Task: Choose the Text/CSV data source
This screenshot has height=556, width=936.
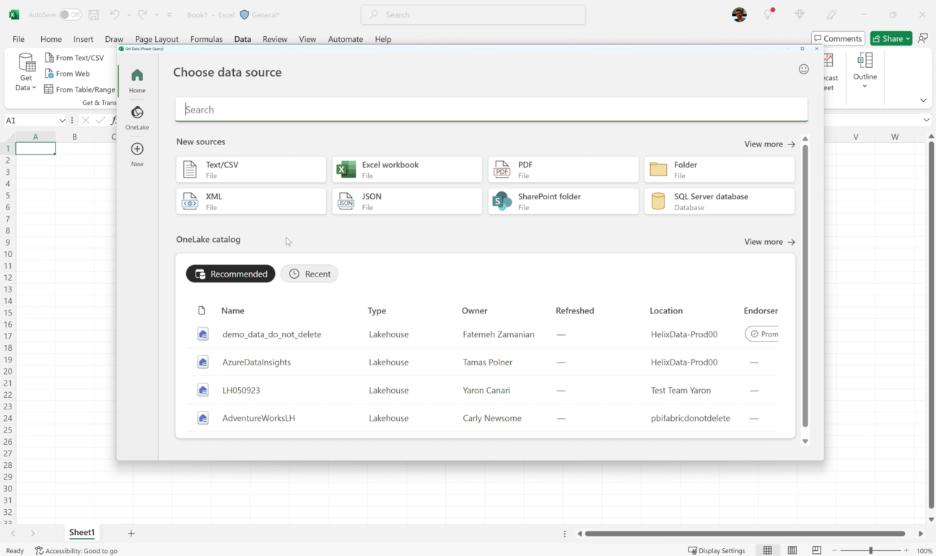Action: pos(251,170)
